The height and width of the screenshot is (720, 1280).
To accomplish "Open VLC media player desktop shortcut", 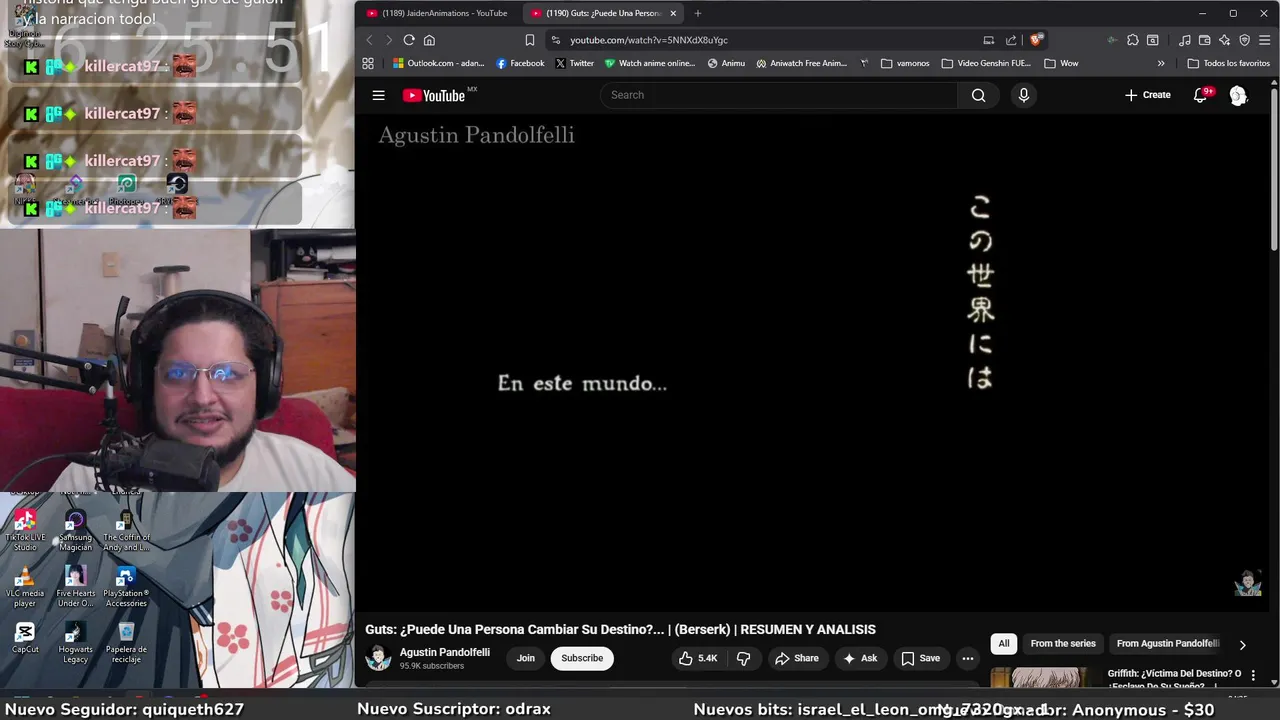I will pos(25,587).
